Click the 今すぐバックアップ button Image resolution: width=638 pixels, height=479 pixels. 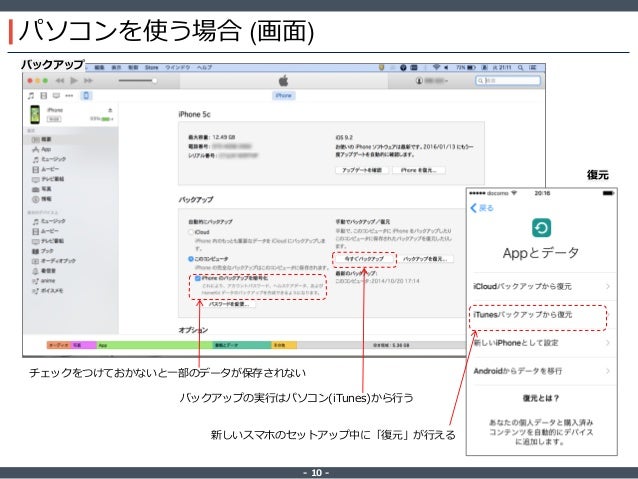coord(364,259)
